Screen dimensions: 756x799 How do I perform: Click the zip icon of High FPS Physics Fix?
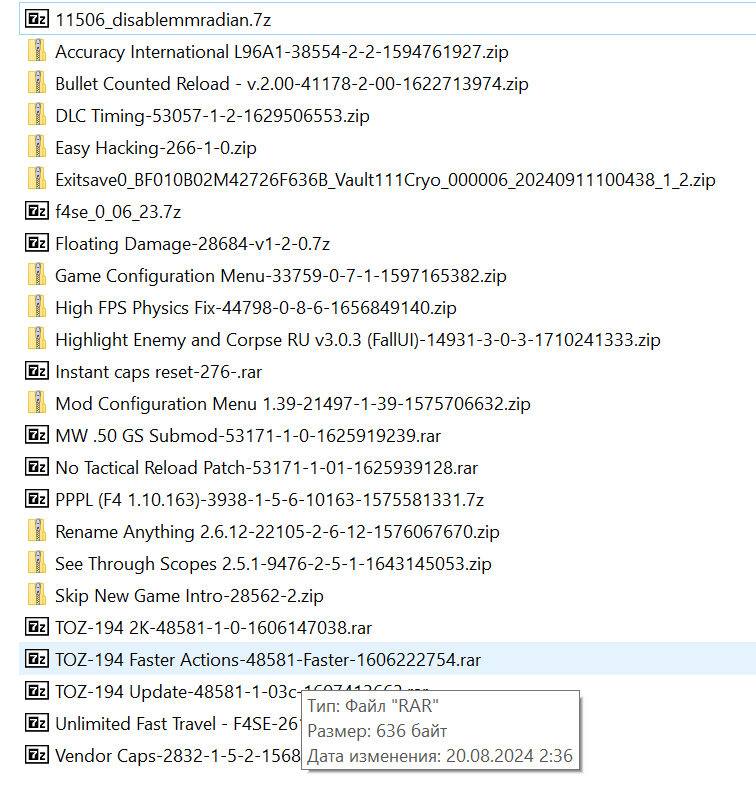(37, 308)
